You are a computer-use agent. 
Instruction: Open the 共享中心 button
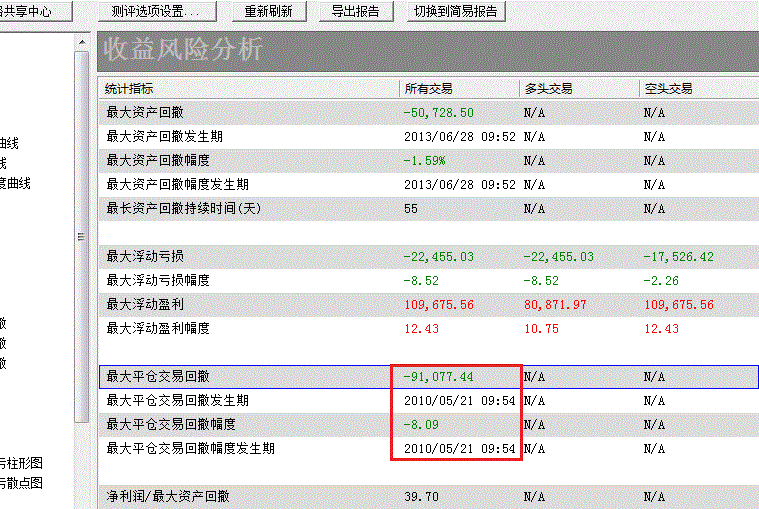point(38,12)
